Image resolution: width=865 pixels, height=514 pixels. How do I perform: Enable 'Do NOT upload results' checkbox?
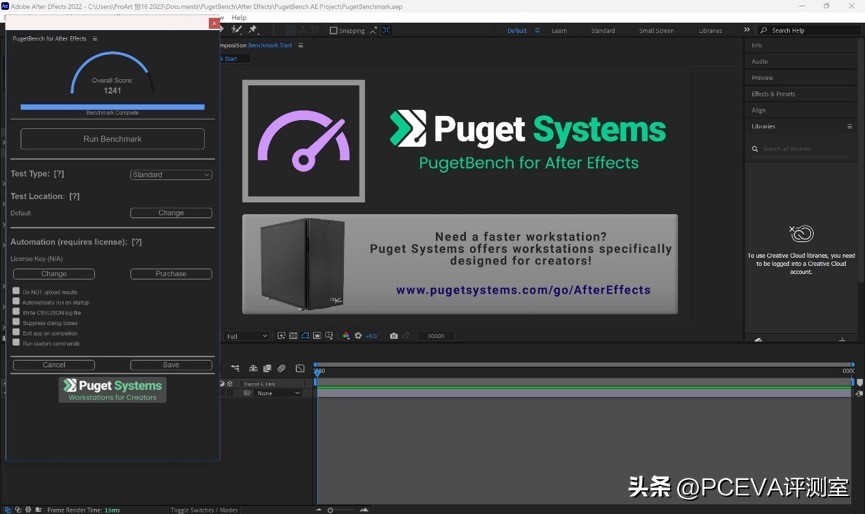point(16,291)
